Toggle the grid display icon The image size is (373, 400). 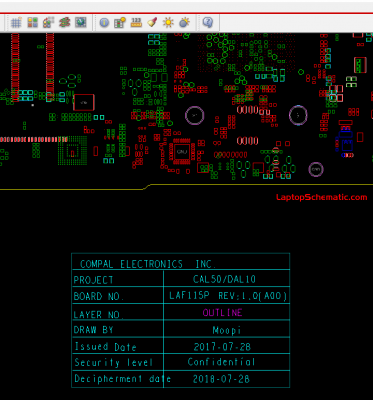[16, 23]
